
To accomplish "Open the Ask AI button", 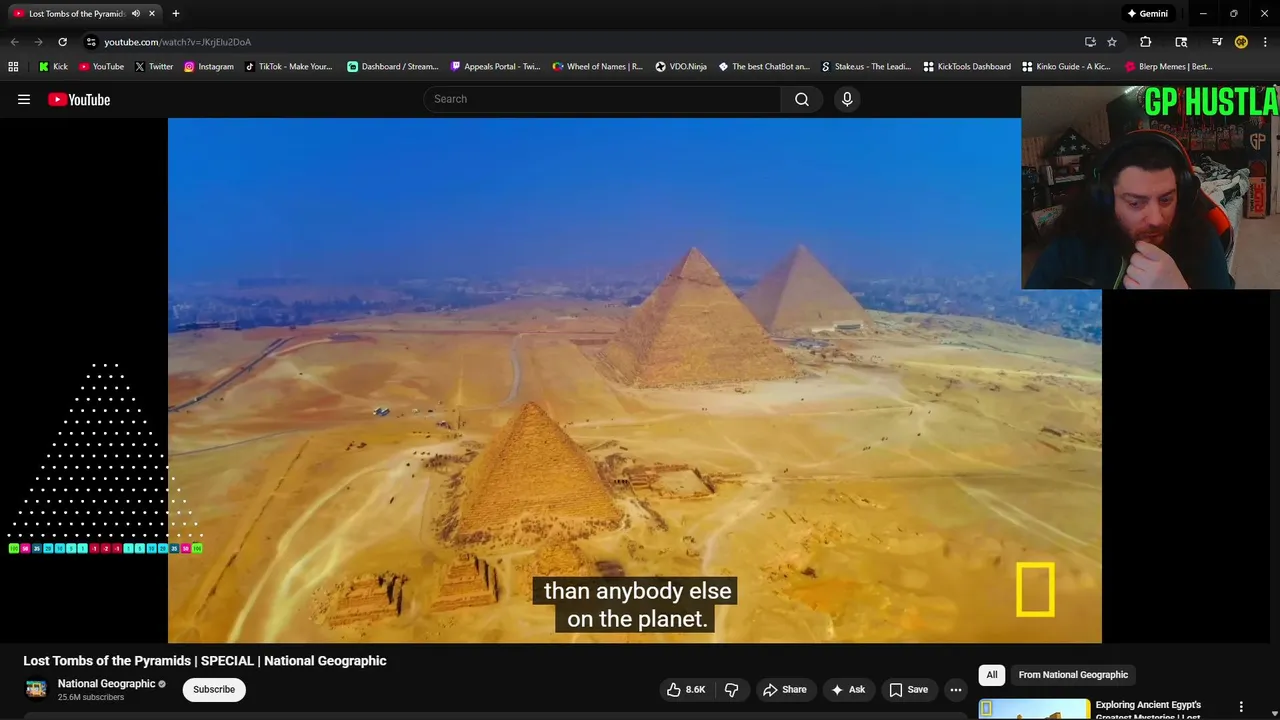I will (848, 689).
